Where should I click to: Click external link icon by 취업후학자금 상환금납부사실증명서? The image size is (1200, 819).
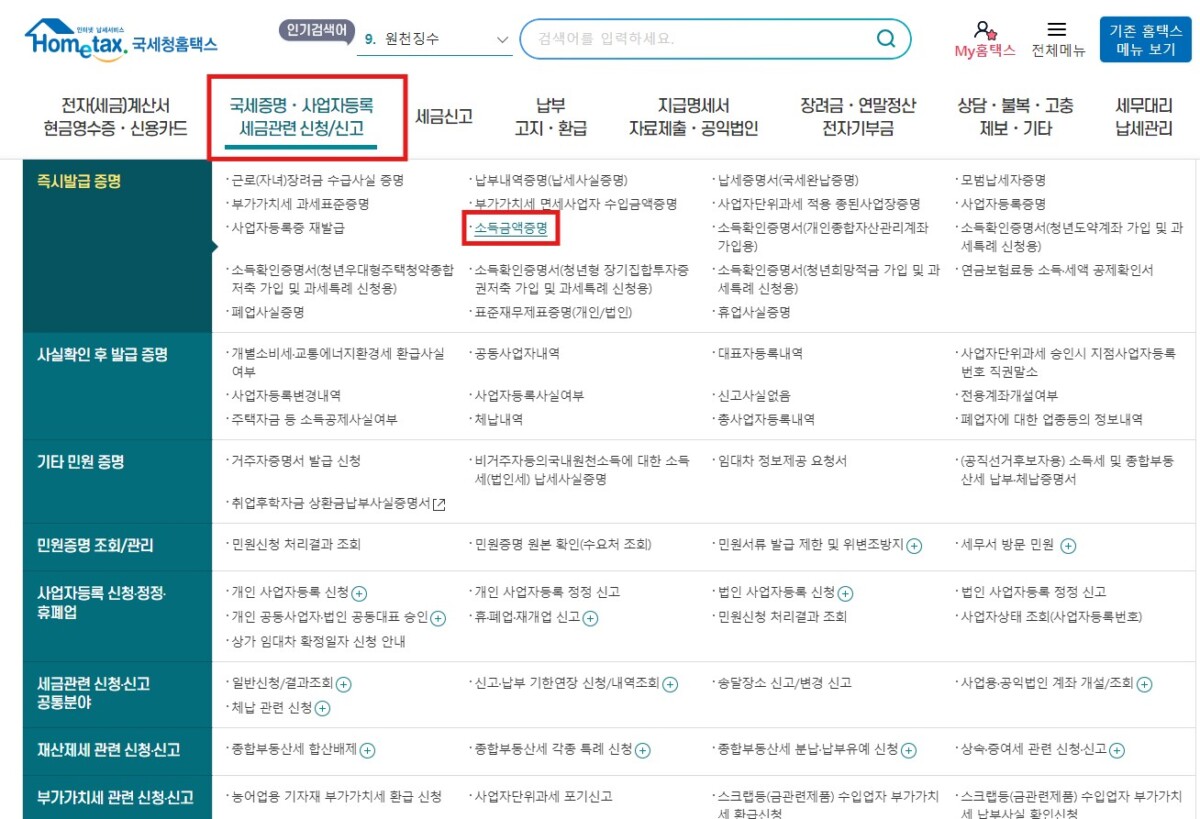pyautogui.click(x=439, y=504)
